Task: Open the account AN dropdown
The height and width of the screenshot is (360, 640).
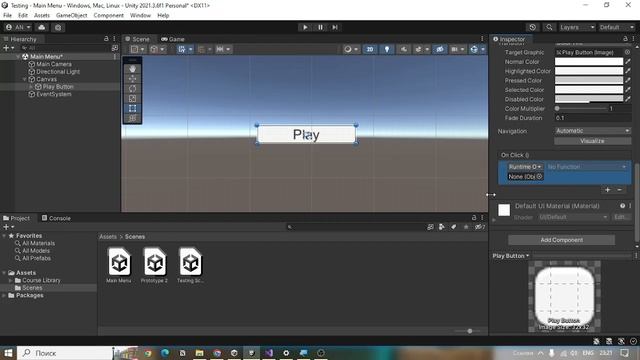Action: pos(18,27)
